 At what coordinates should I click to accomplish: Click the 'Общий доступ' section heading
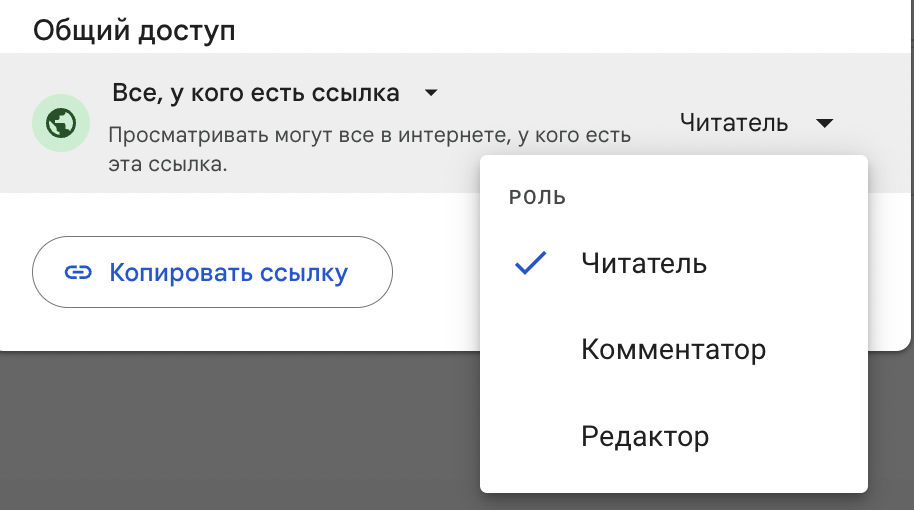[x=134, y=30]
